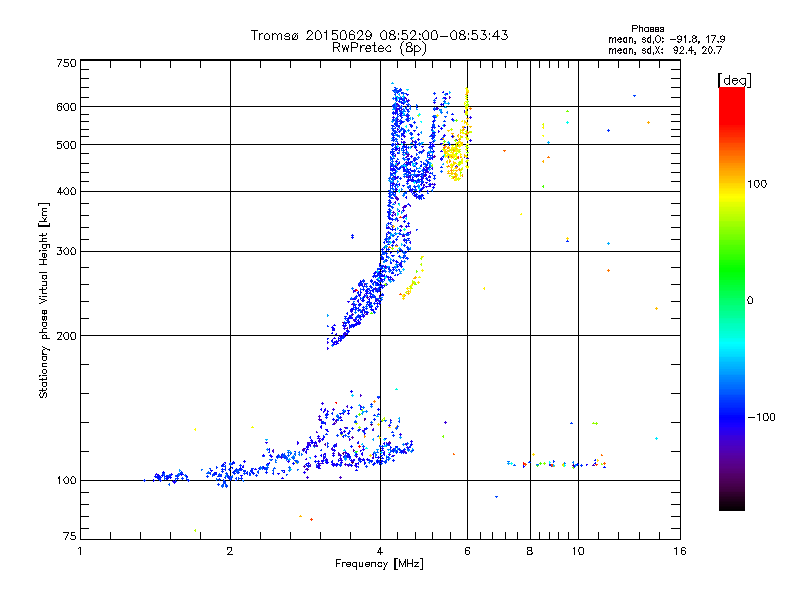This screenshot has height=600, width=800.
Task: Click the '600' height axis tick label
Action: tap(66, 107)
